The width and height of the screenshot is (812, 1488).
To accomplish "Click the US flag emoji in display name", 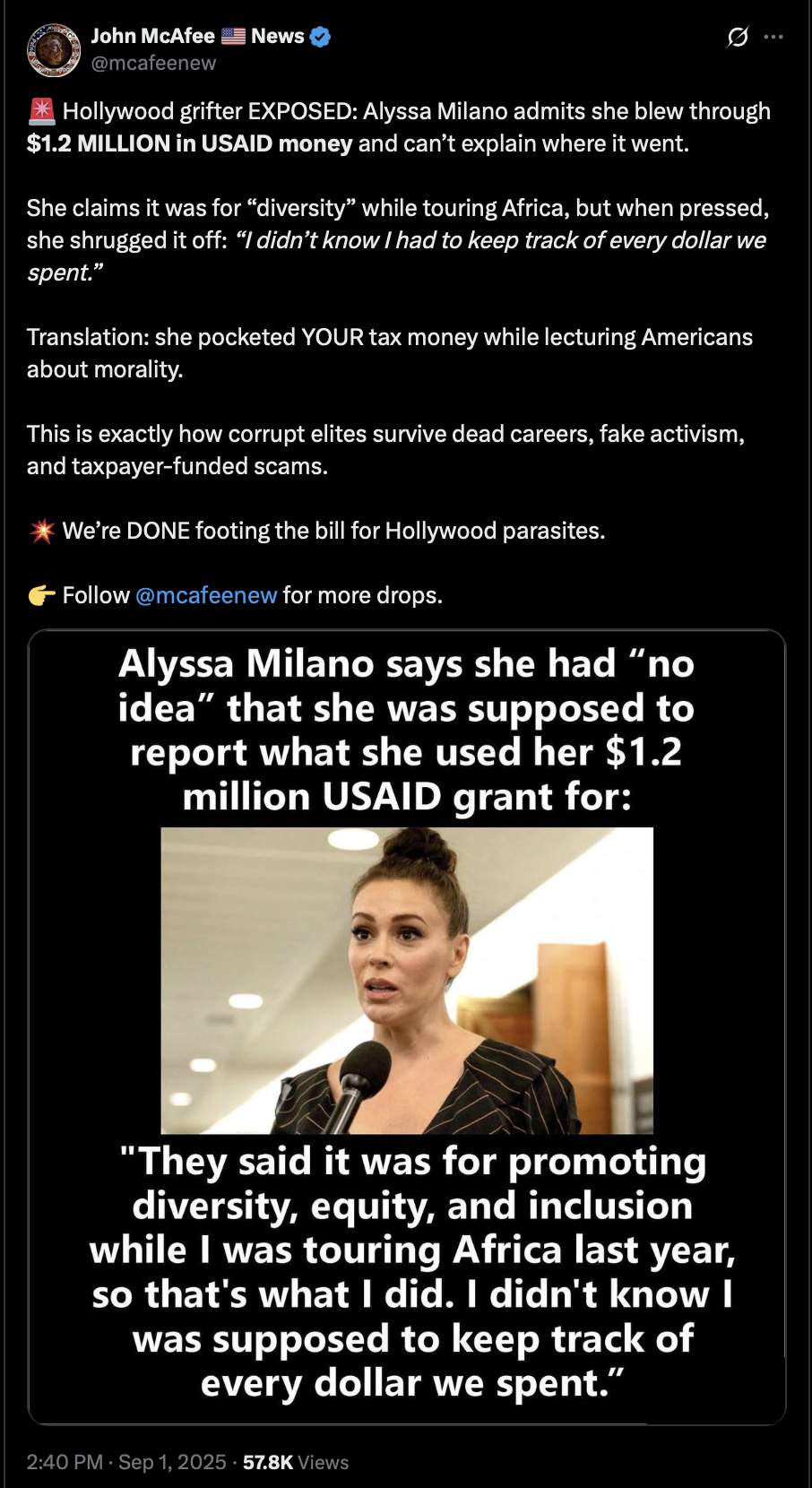I will coord(233,37).
